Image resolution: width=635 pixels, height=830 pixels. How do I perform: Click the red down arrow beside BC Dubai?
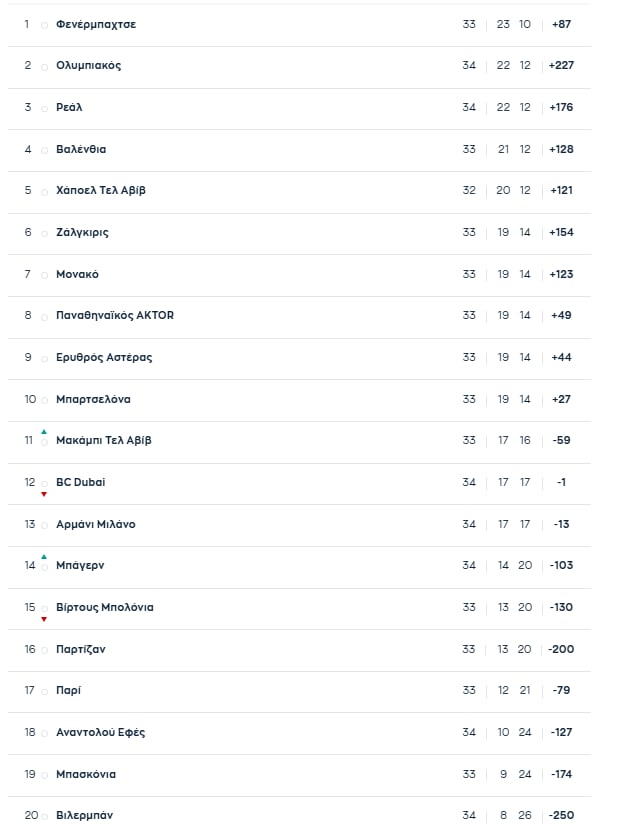click(44, 494)
